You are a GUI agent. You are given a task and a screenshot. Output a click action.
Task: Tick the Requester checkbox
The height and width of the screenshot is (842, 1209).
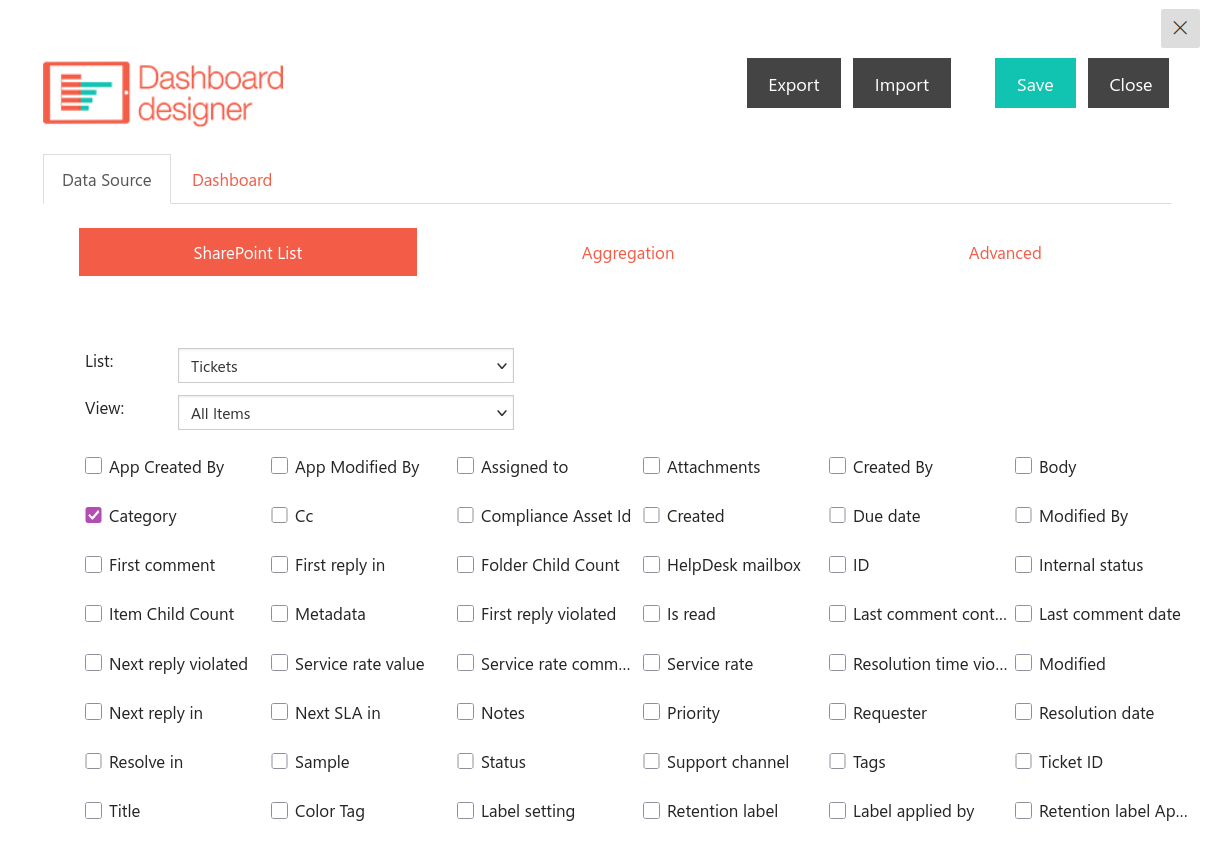tap(837, 711)
